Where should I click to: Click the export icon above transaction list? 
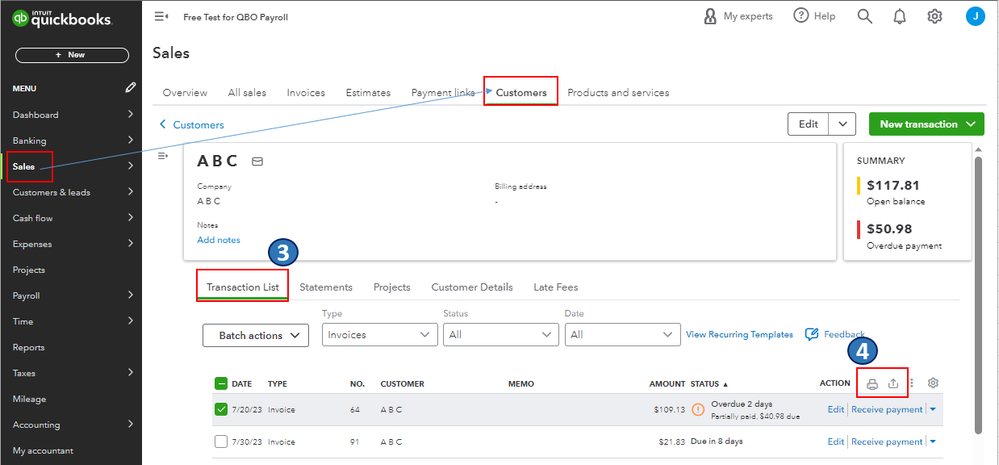(894, 384)
